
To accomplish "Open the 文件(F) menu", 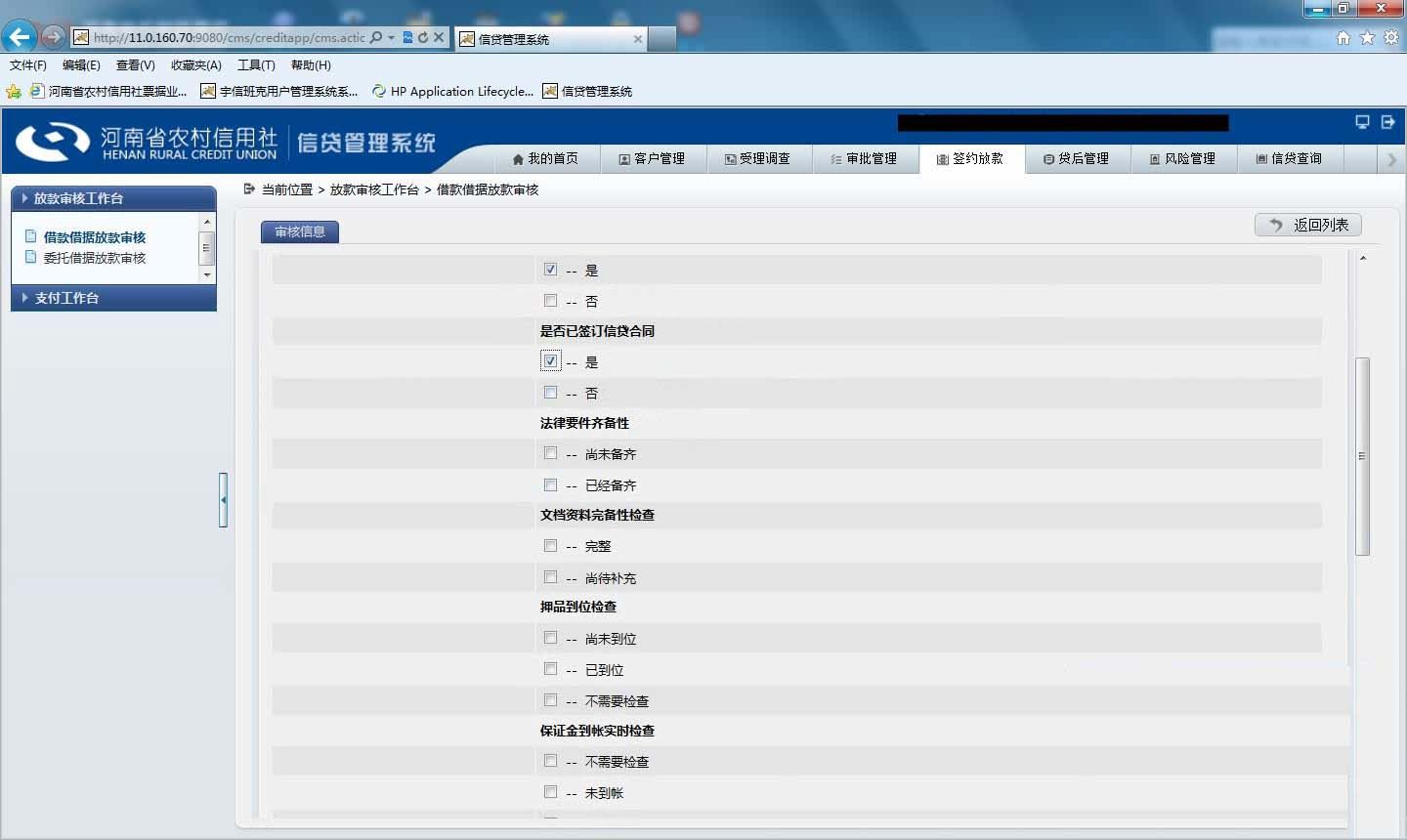I will click(x=28, y=64).
